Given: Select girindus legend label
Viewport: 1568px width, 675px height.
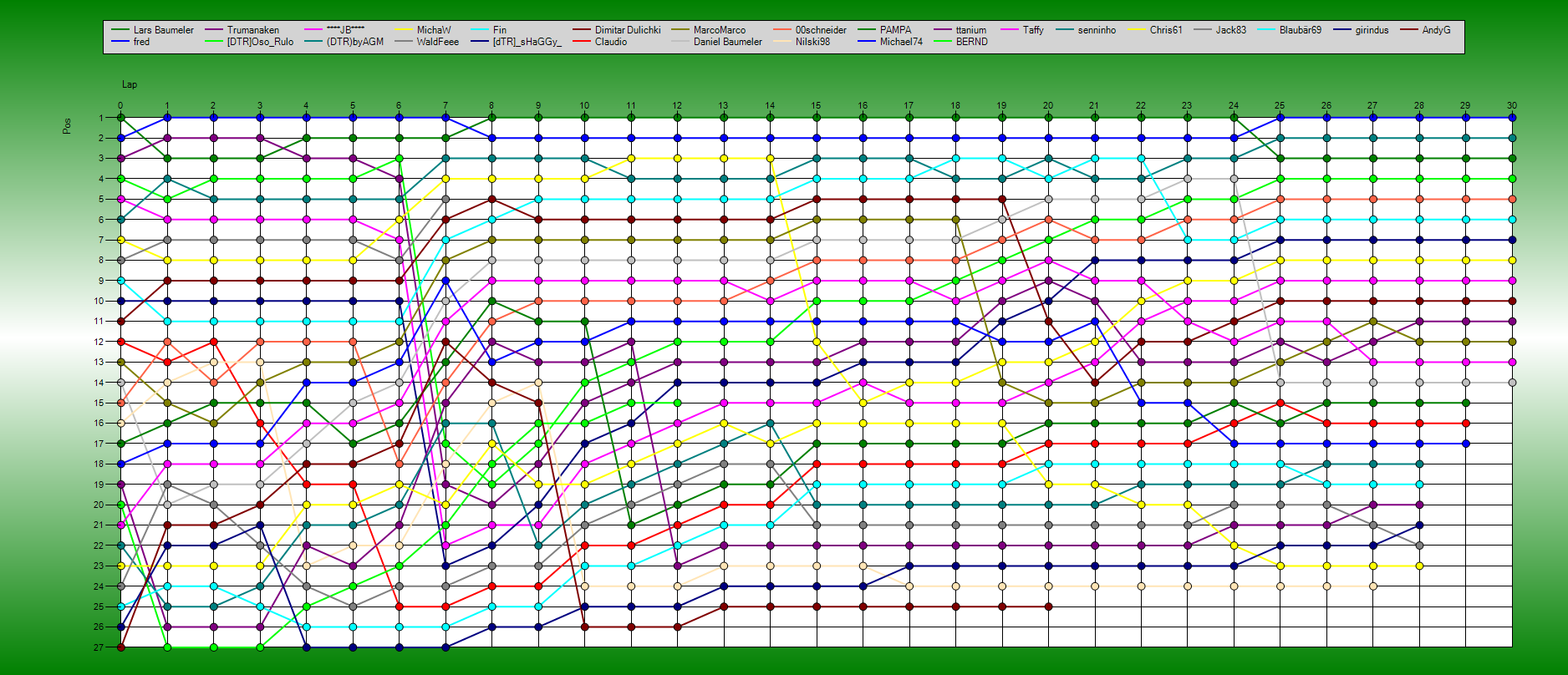Looking at the screenshot, I should tap(1372, 30).
